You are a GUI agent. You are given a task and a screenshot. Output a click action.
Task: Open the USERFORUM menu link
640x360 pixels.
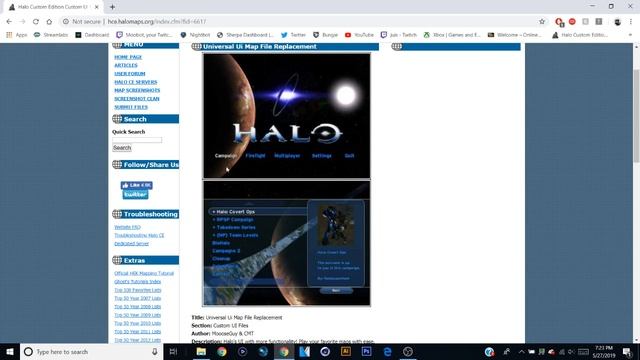(130, 74)
